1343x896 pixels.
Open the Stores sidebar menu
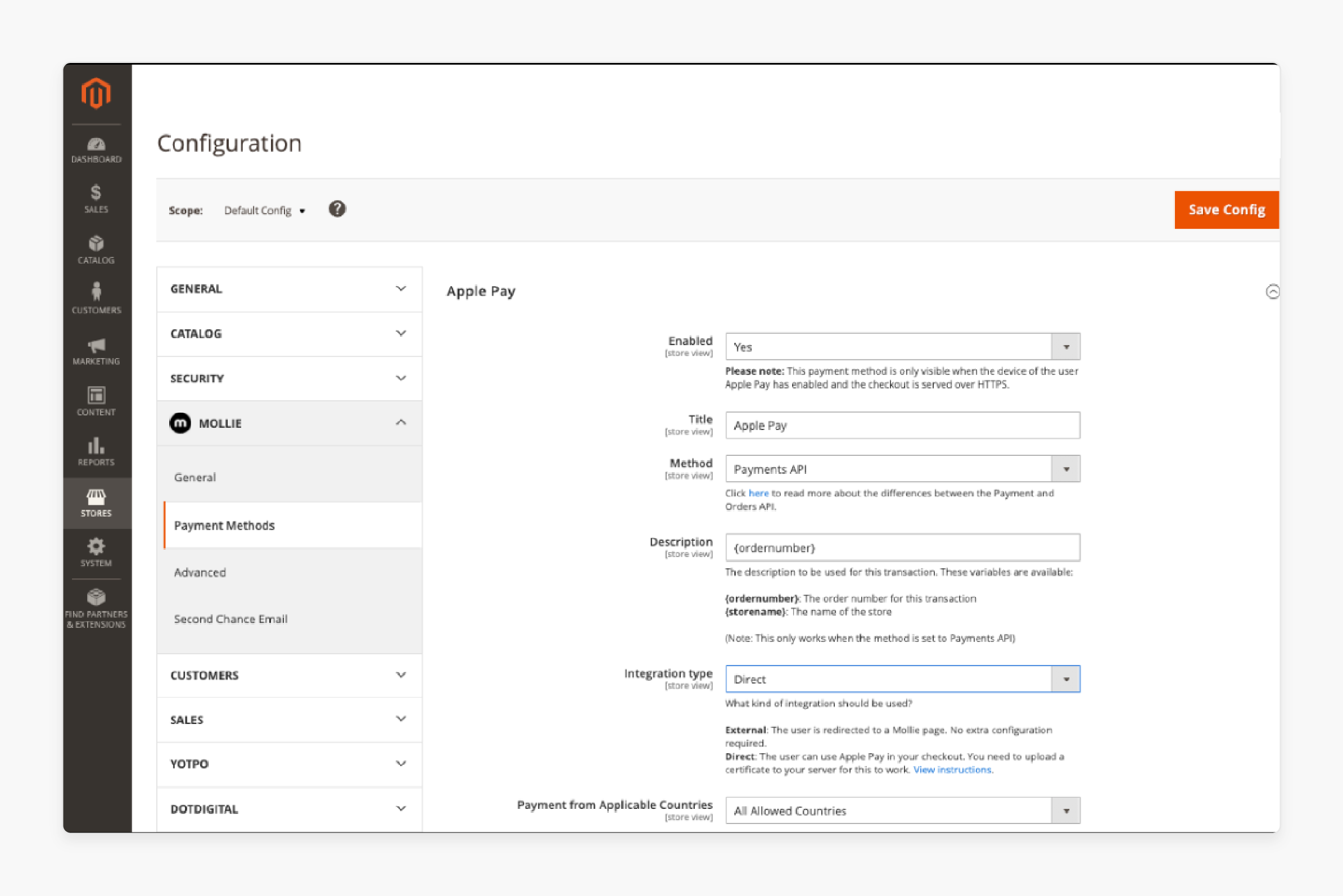(x=96, y=503)
